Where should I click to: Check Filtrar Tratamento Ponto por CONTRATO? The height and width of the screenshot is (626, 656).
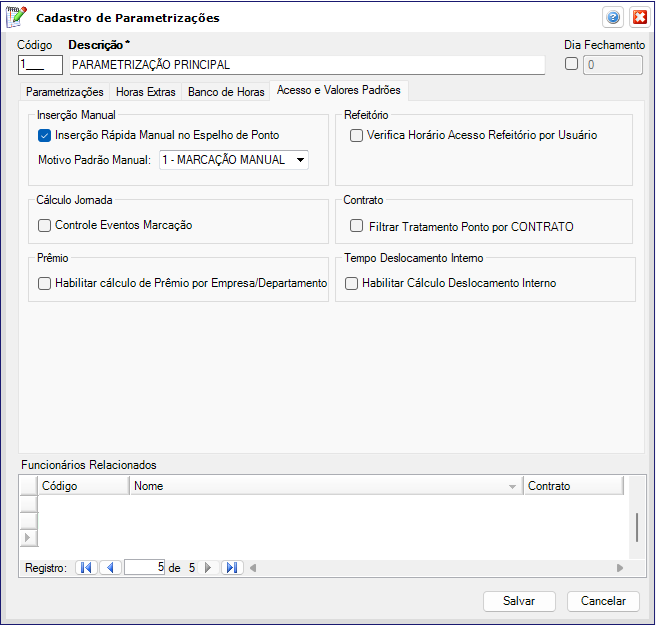coord(356,227)
